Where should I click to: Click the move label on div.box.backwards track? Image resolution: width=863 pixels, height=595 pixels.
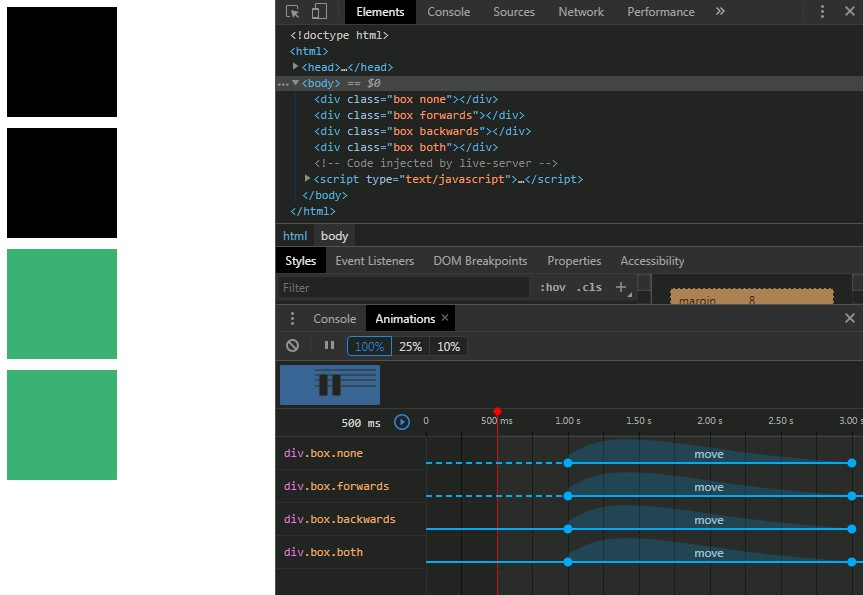709,520
